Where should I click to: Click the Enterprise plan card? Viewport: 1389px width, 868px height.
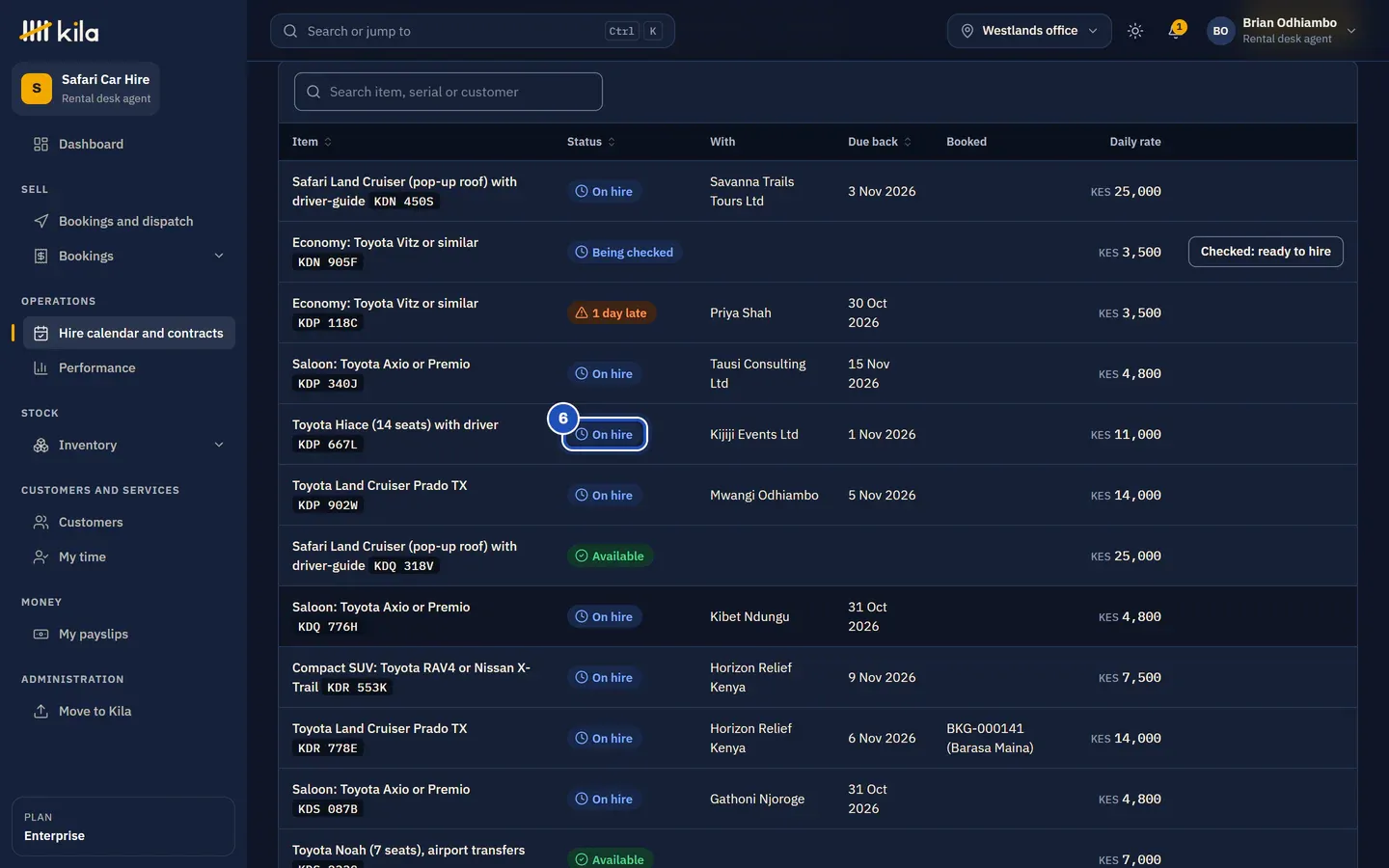click(123, 827)
